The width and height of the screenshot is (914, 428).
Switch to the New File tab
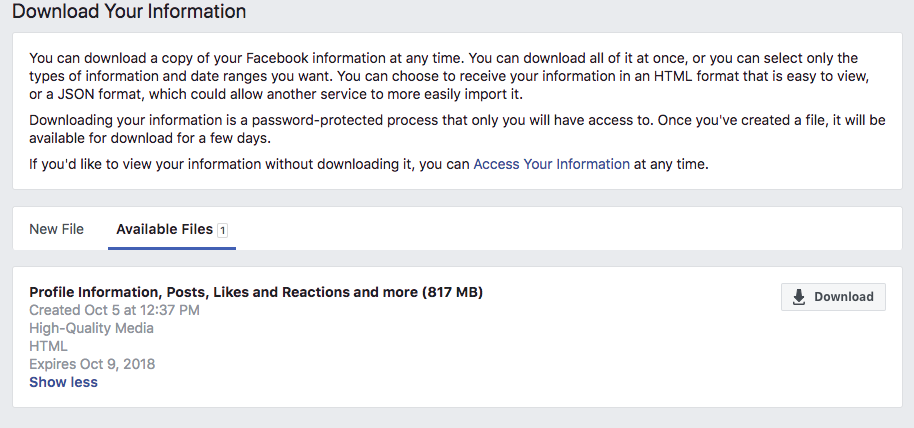click(57, 229)
